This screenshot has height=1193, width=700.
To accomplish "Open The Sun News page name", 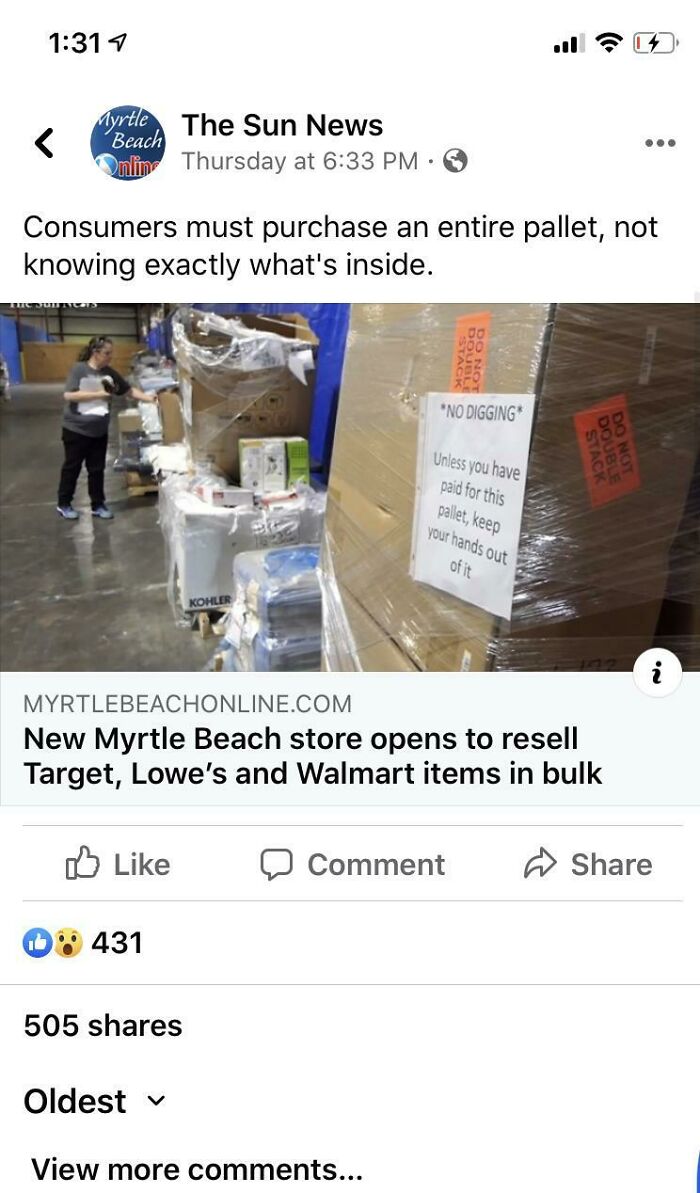I will pyautogui.click(x=282, y=126).
